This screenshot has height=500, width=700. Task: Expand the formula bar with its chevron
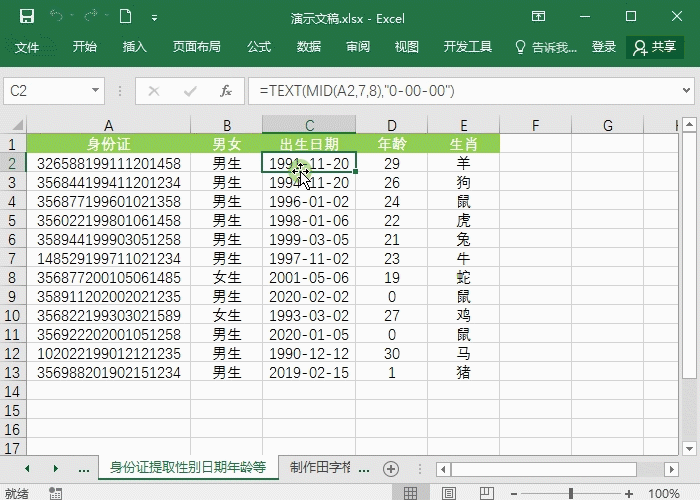686,91
